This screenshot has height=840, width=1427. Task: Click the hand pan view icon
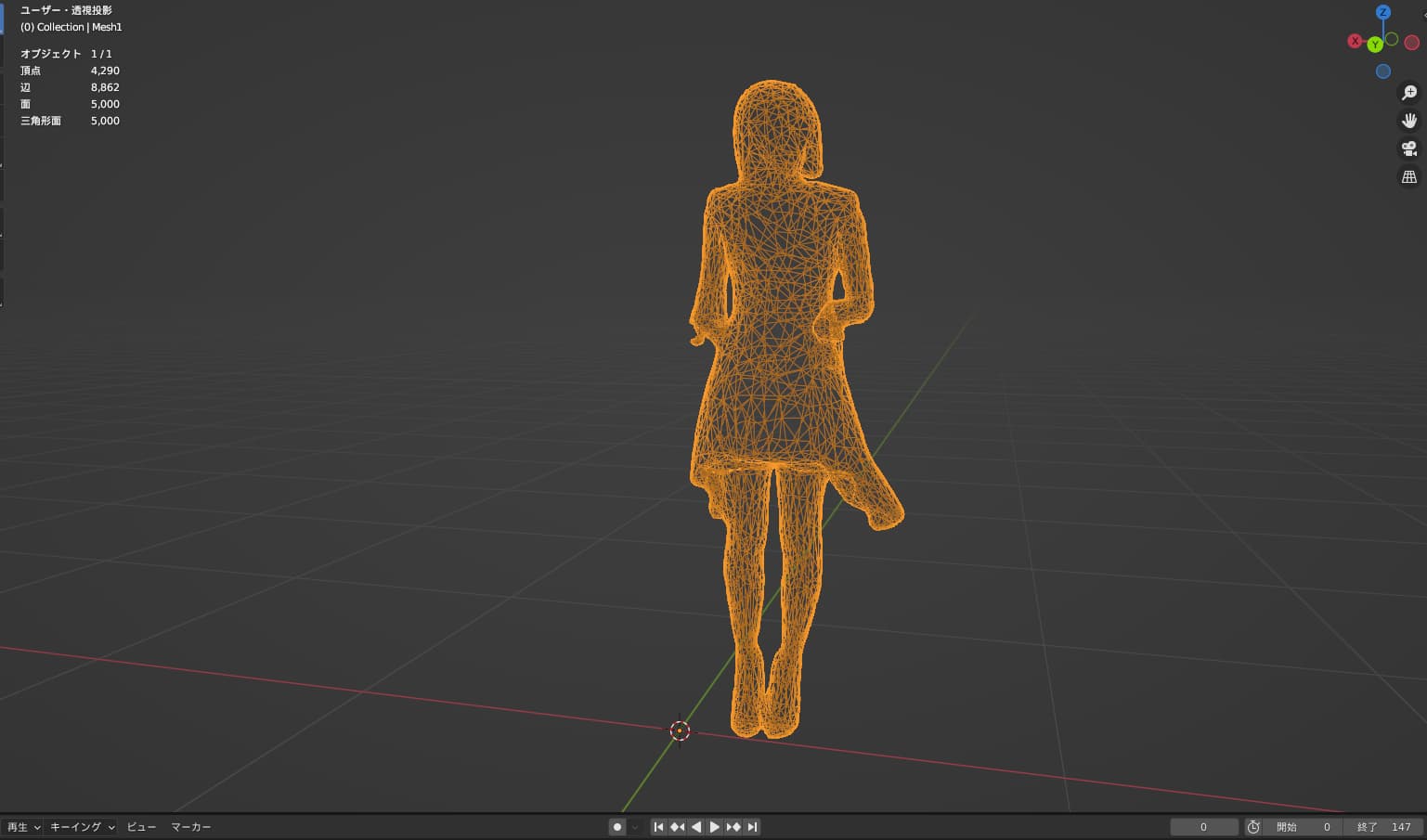[x=1409, y=121]
